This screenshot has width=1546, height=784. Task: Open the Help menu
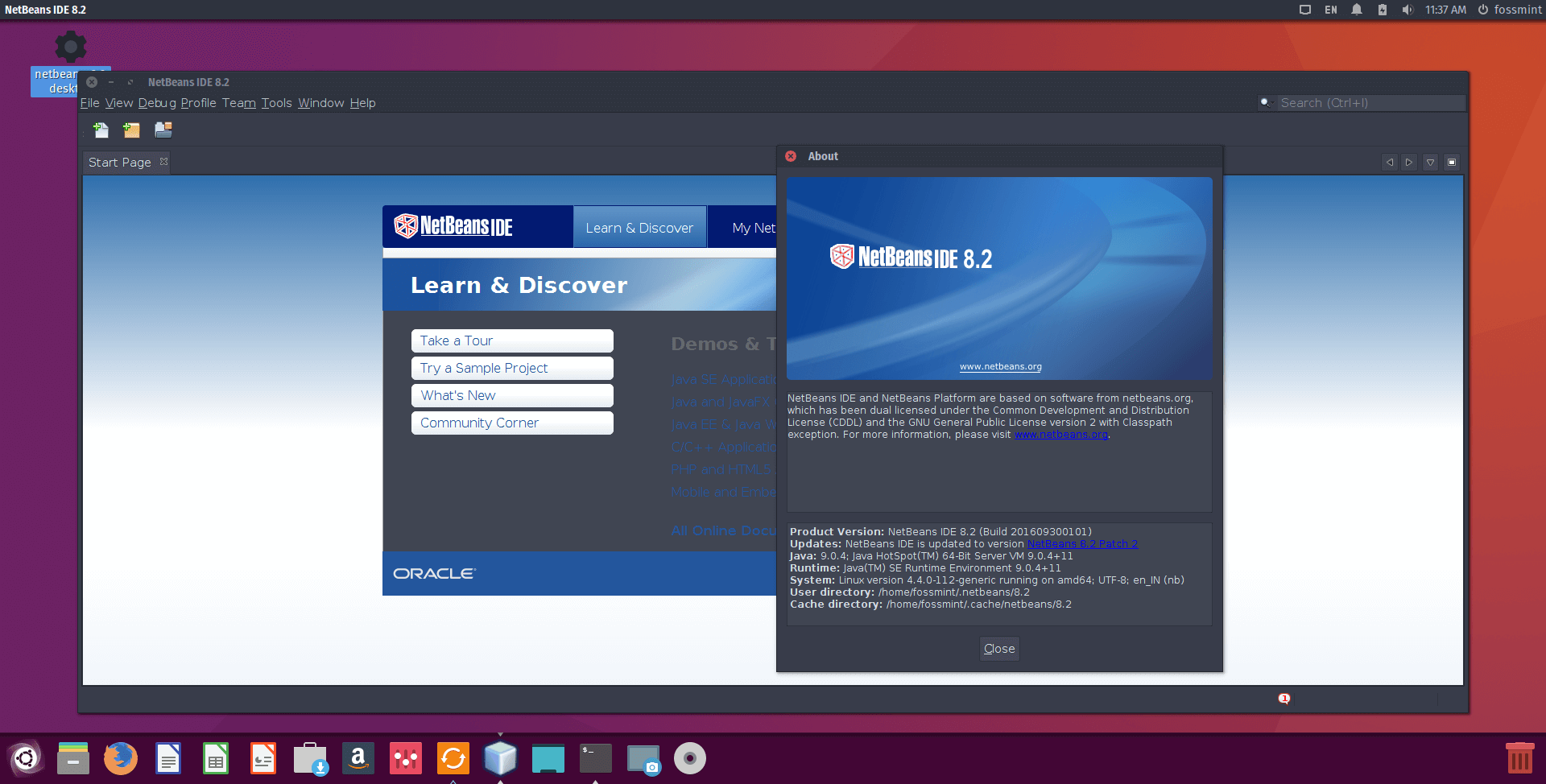[362, 103]
